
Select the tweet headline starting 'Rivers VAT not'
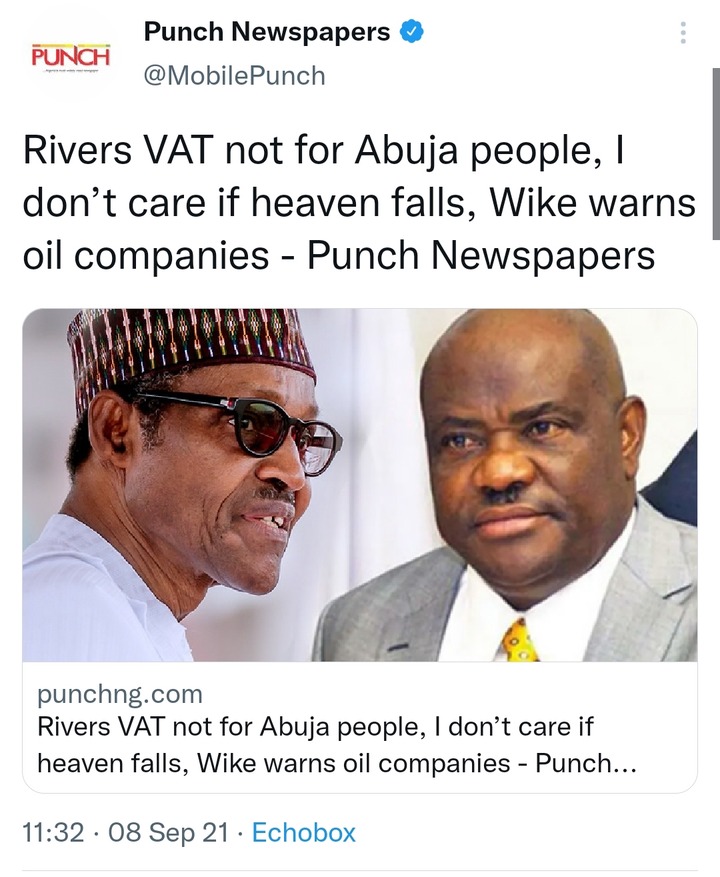click(359, 202)
